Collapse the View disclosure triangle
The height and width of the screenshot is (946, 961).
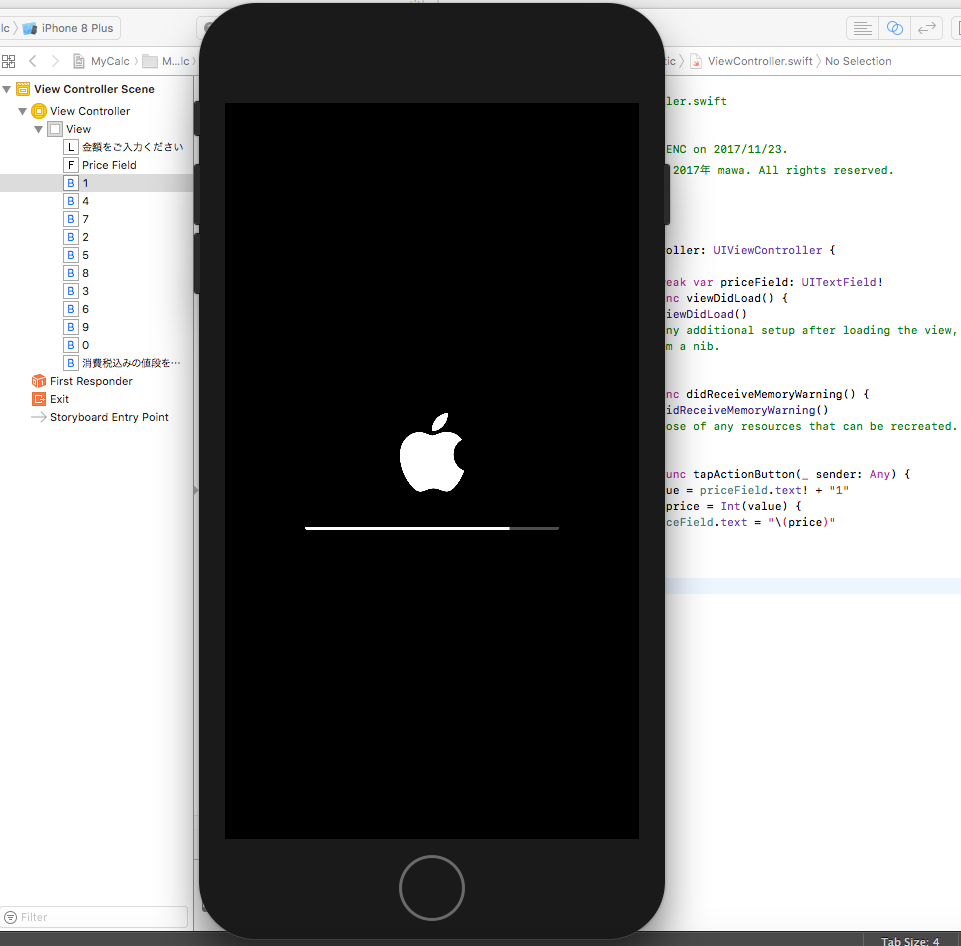[38, 129]
